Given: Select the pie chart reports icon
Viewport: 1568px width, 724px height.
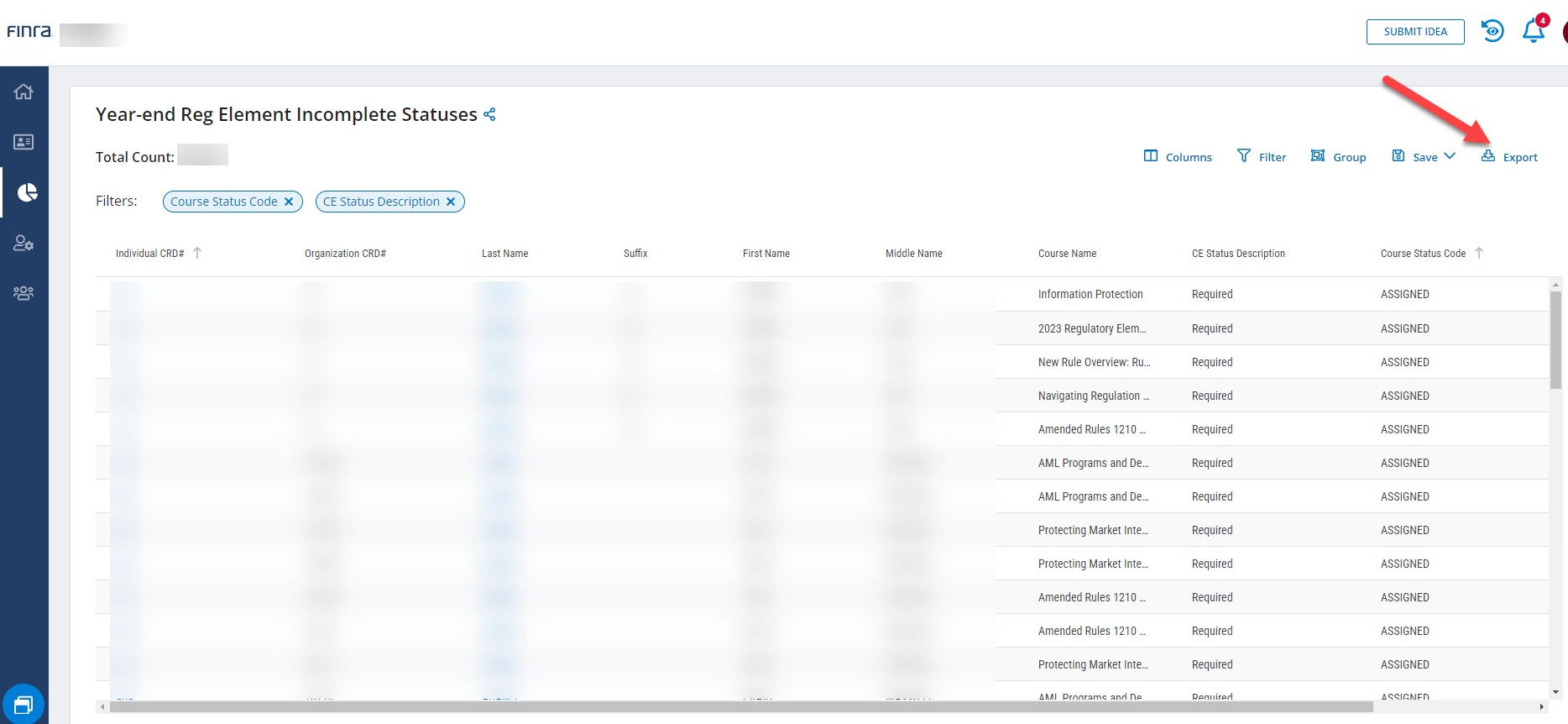Looking at the screenshot, I should pyautogui.click(x=26, y=192).
